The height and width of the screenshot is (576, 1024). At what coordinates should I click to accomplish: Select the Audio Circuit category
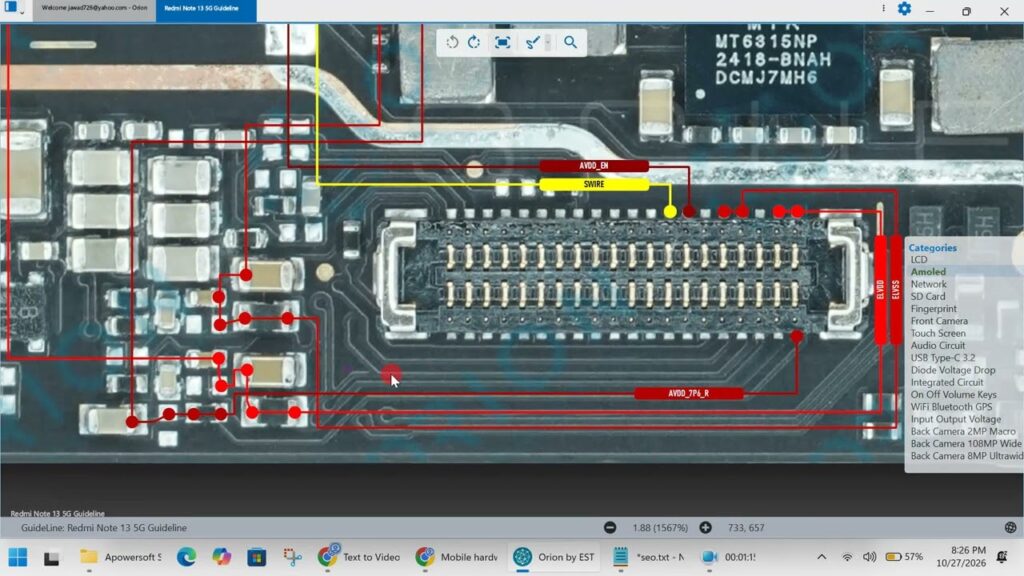click(938, 345)
